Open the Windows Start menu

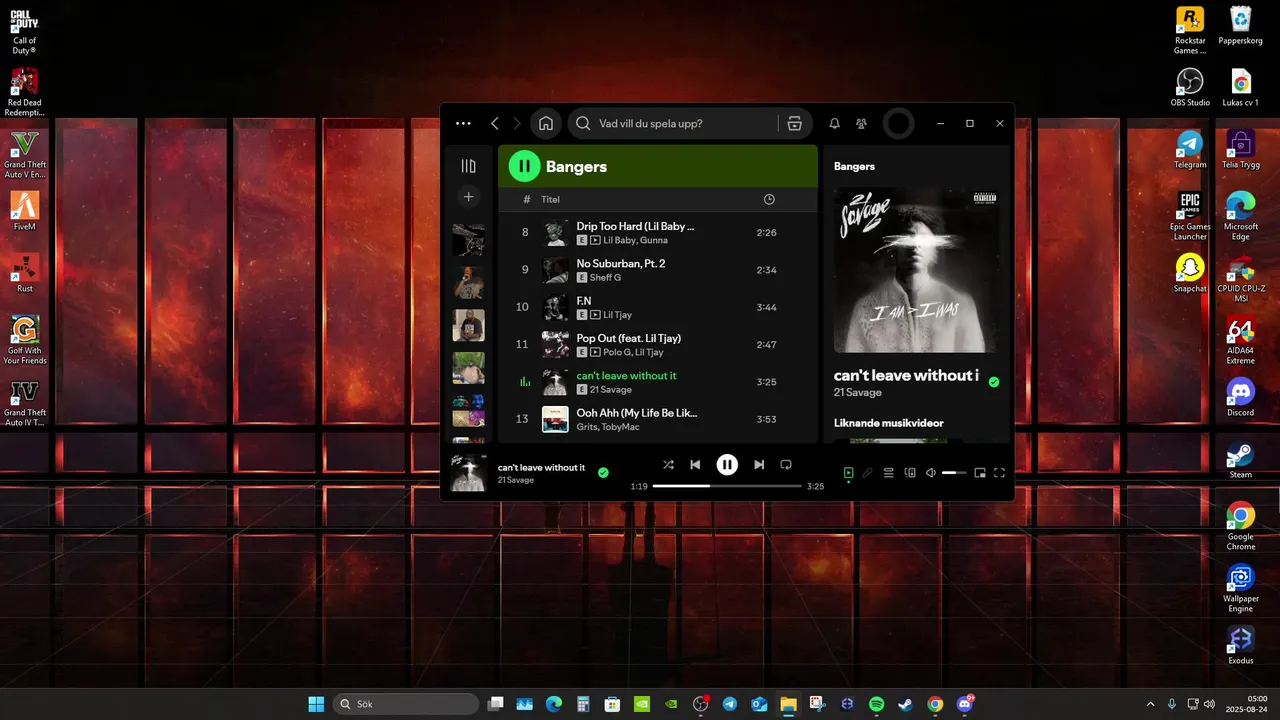(316, 704)
